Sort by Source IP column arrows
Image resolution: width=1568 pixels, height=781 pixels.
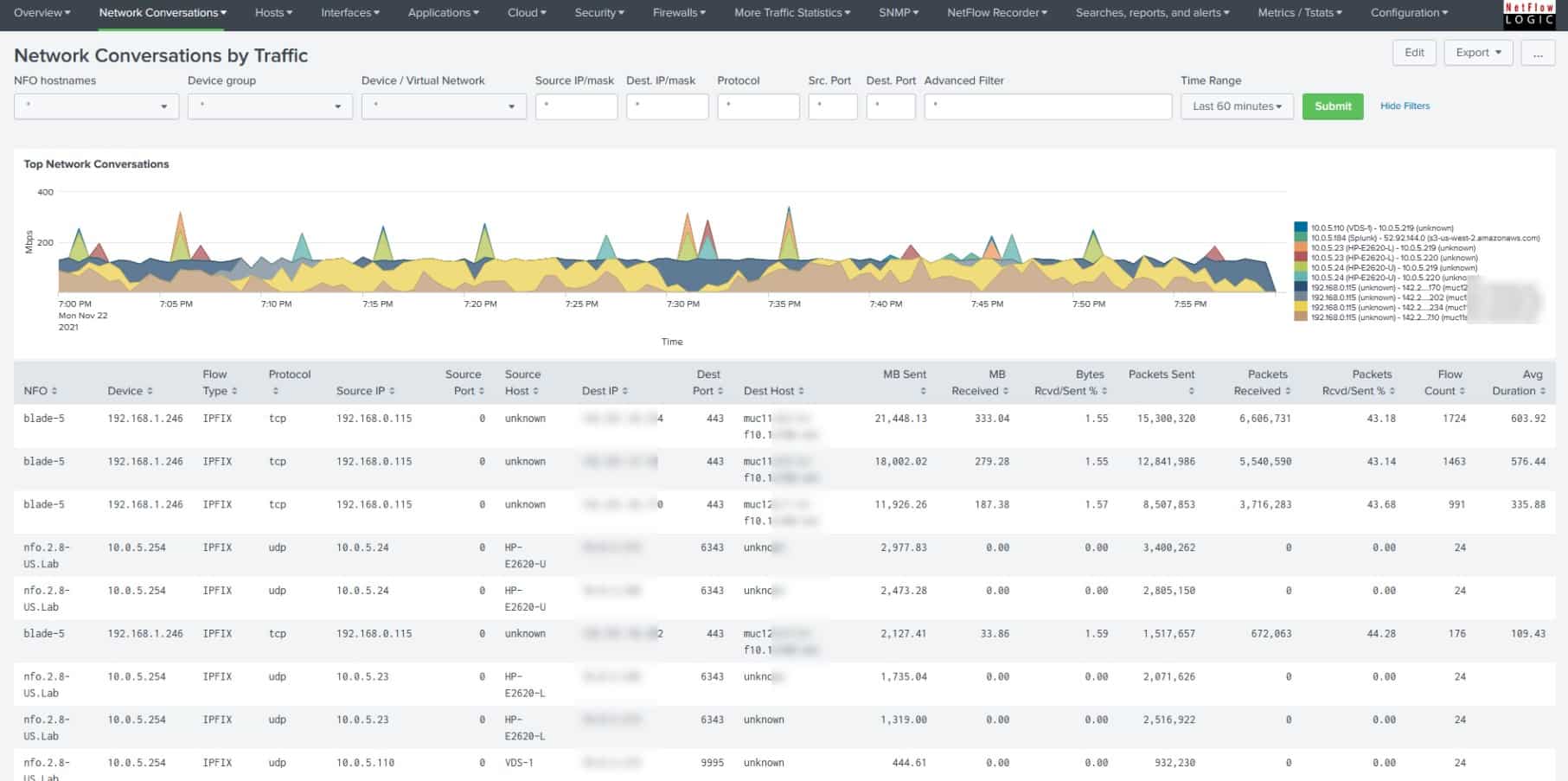pyautogui.click(x=392, y=392)
